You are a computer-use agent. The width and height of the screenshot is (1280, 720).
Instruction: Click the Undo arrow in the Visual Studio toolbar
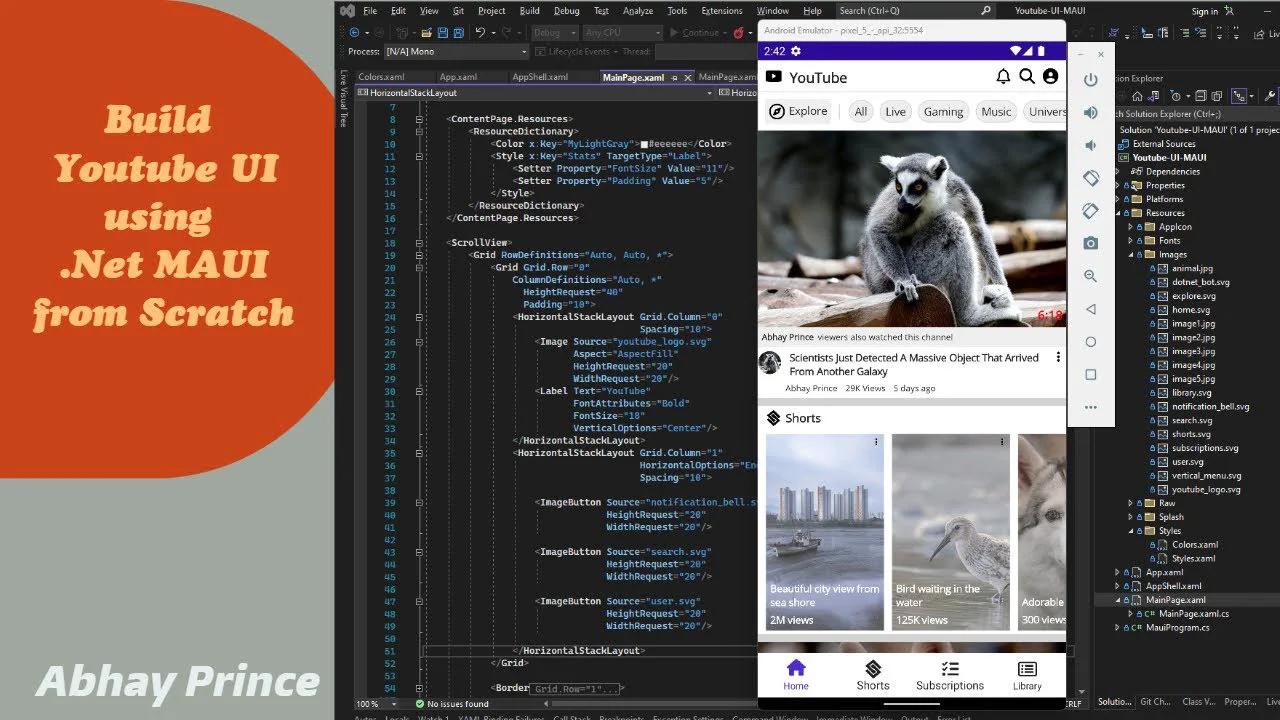coord(481,33)
